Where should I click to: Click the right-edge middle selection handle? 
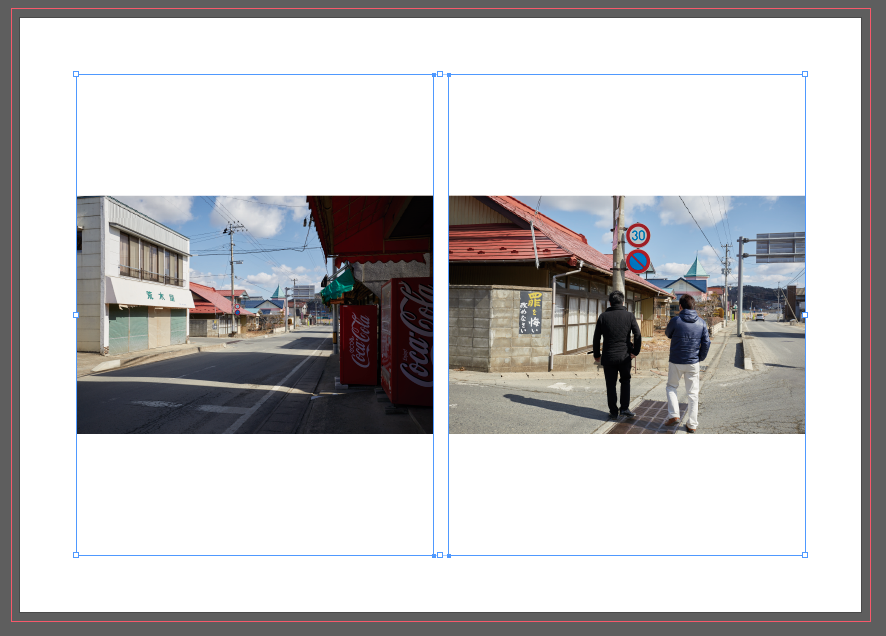[x=805, y=315]
